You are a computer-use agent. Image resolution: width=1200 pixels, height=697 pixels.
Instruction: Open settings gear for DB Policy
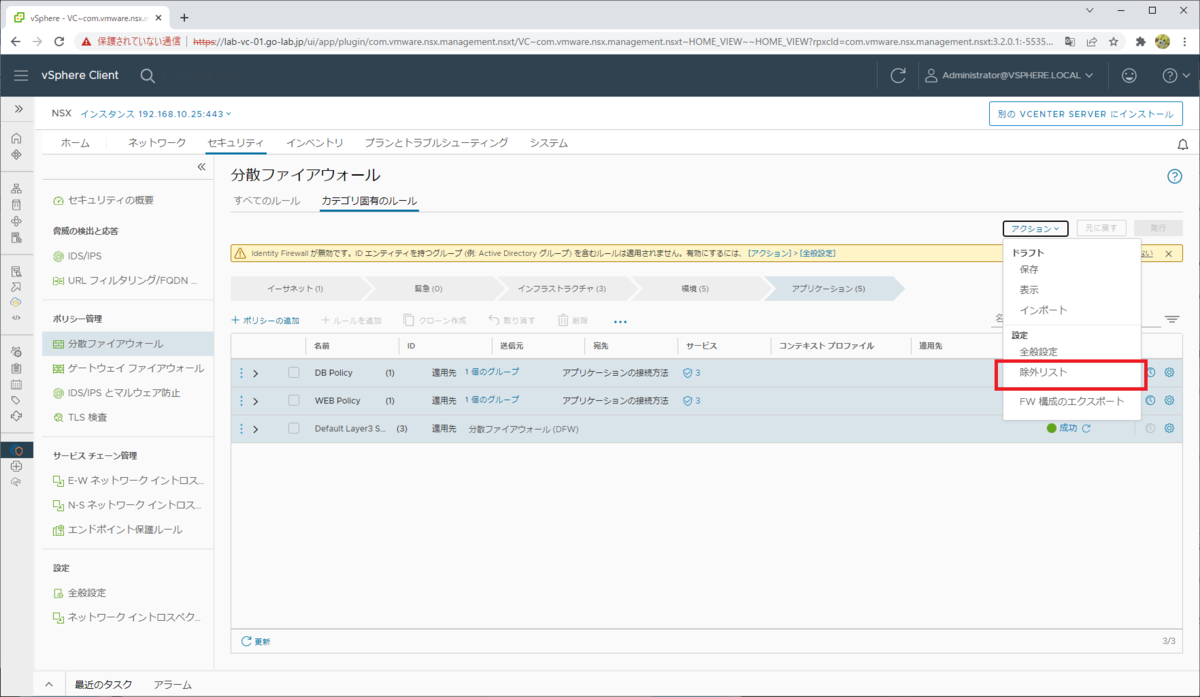coord(1169,373)
